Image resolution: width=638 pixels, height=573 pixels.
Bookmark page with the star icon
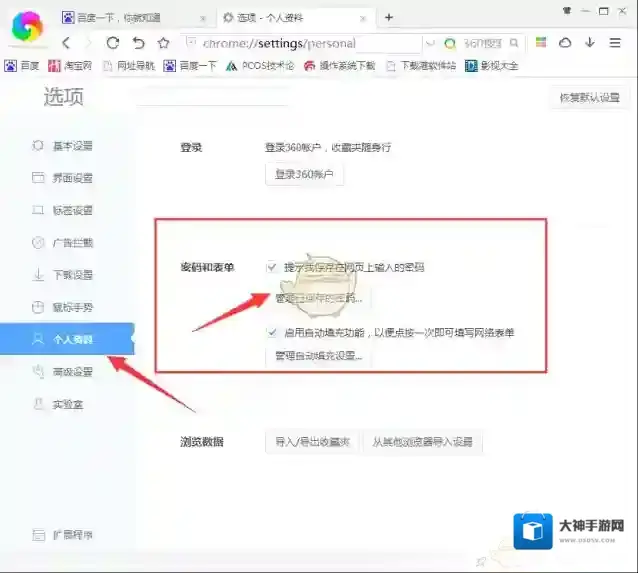click(164, 43)
